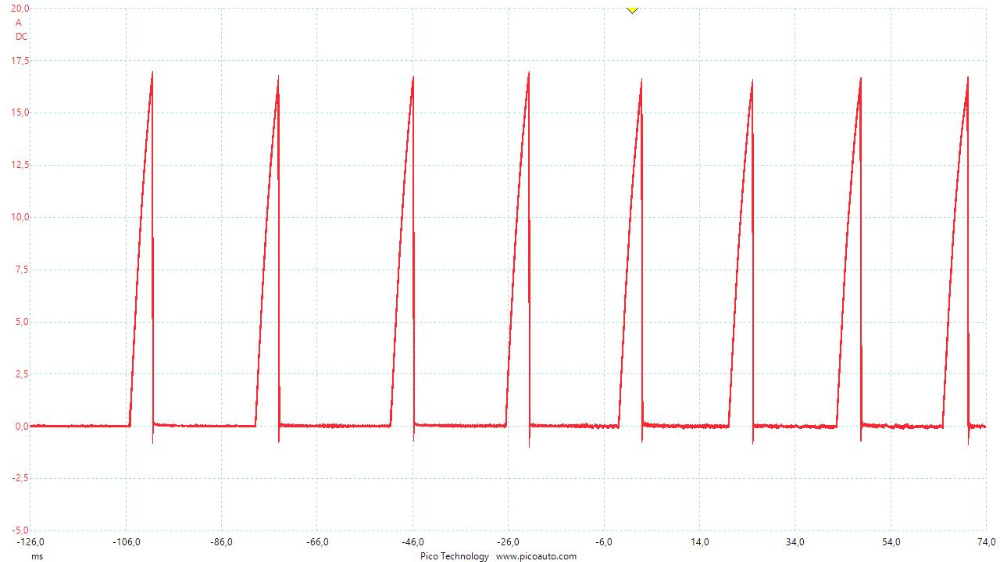The height and width of the screenshot is (562, 1000).
Task: Click the 10,0 vertical axis label
Action: (x=20, y=217)
